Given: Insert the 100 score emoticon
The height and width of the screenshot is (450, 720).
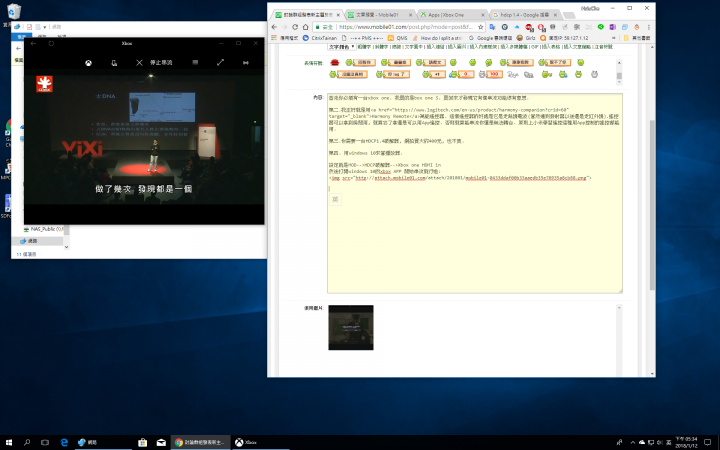Looking at the screenshot, I should pos(490,74).
